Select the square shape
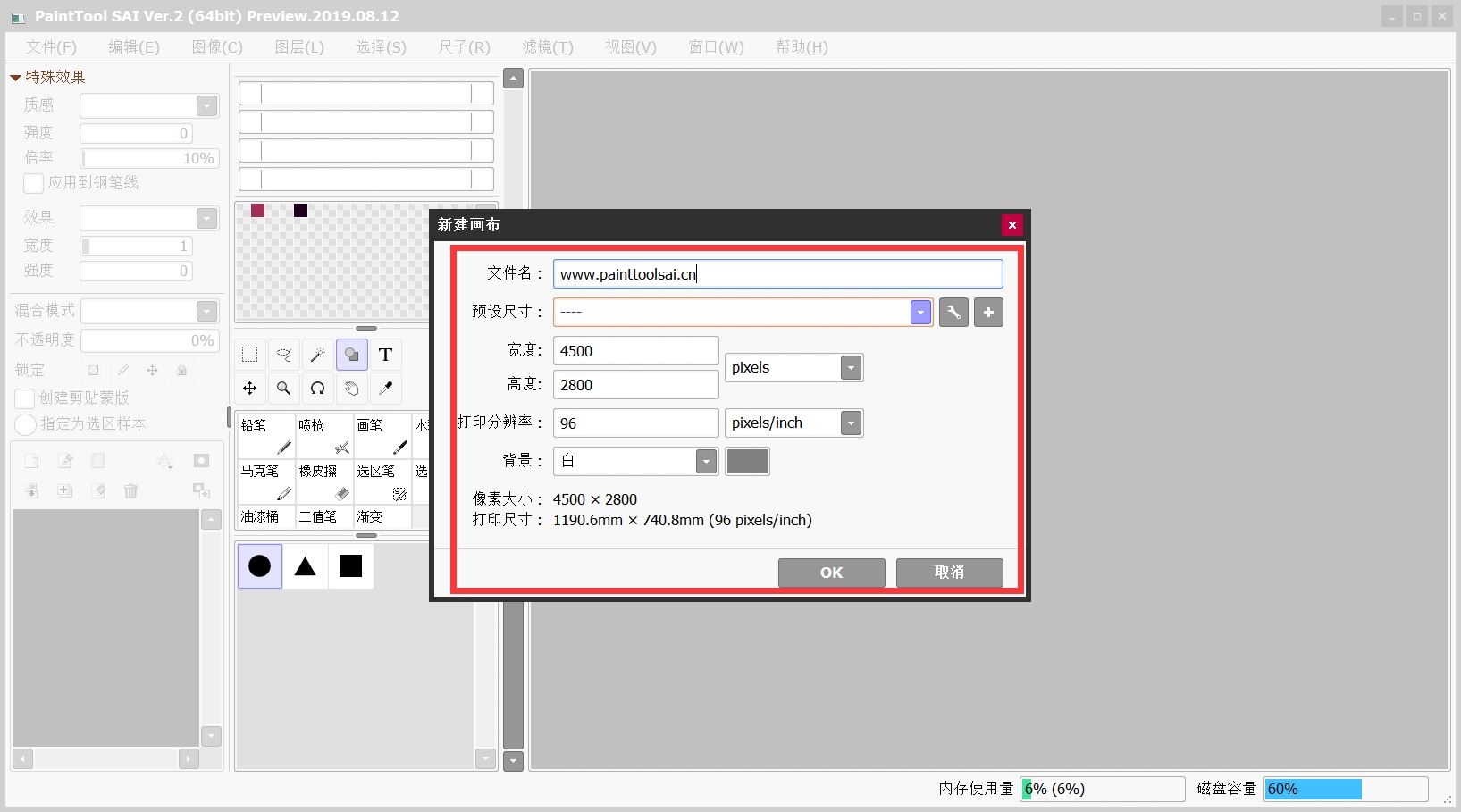Screen dimensions: 1461x812 coord(351,566)
